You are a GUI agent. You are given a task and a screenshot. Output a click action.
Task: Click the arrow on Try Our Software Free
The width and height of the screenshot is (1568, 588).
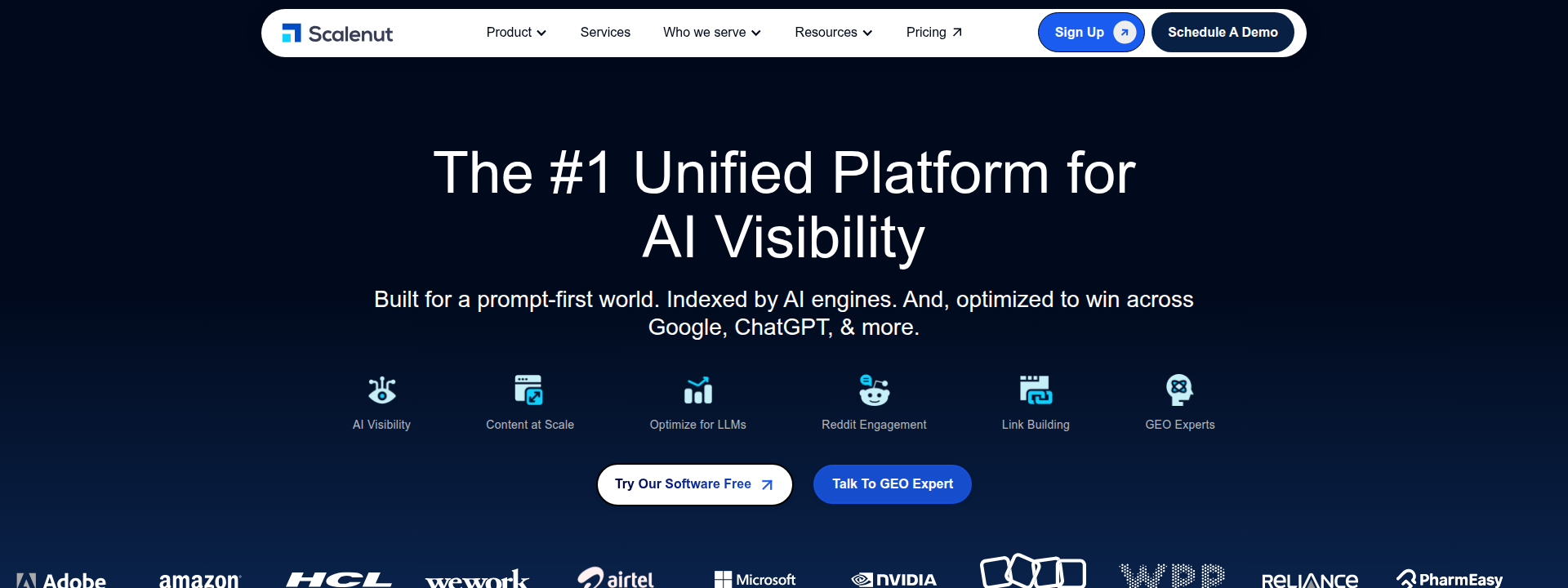point(767,484)
